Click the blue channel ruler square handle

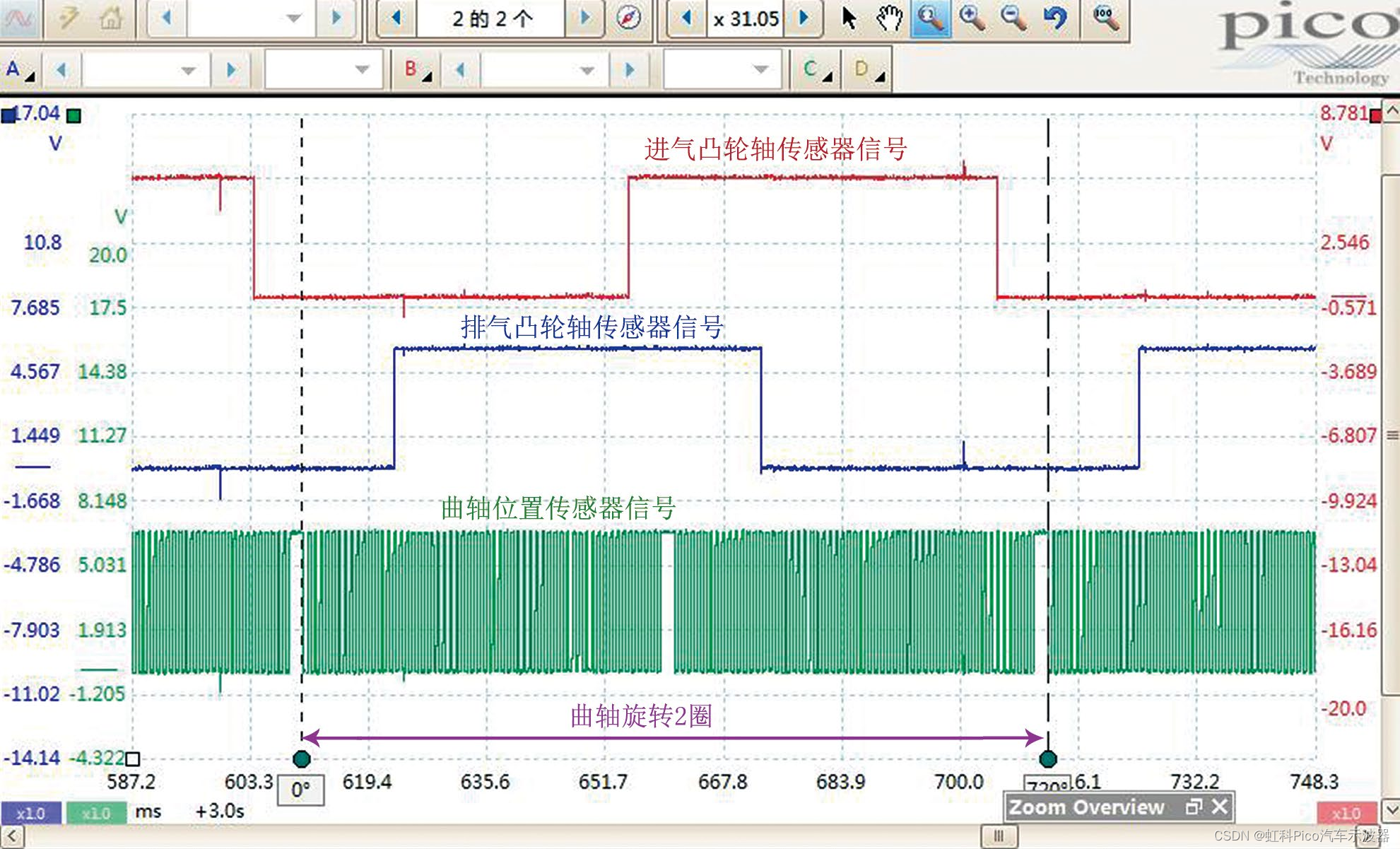tap(8, 115)
